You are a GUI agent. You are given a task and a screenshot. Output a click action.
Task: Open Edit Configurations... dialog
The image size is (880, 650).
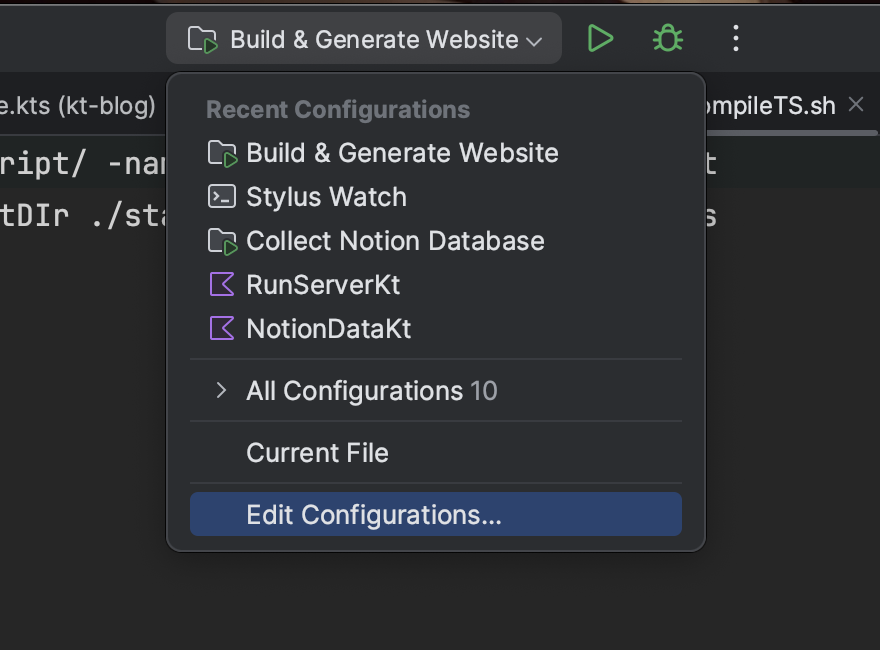click(x=373, y=515)
